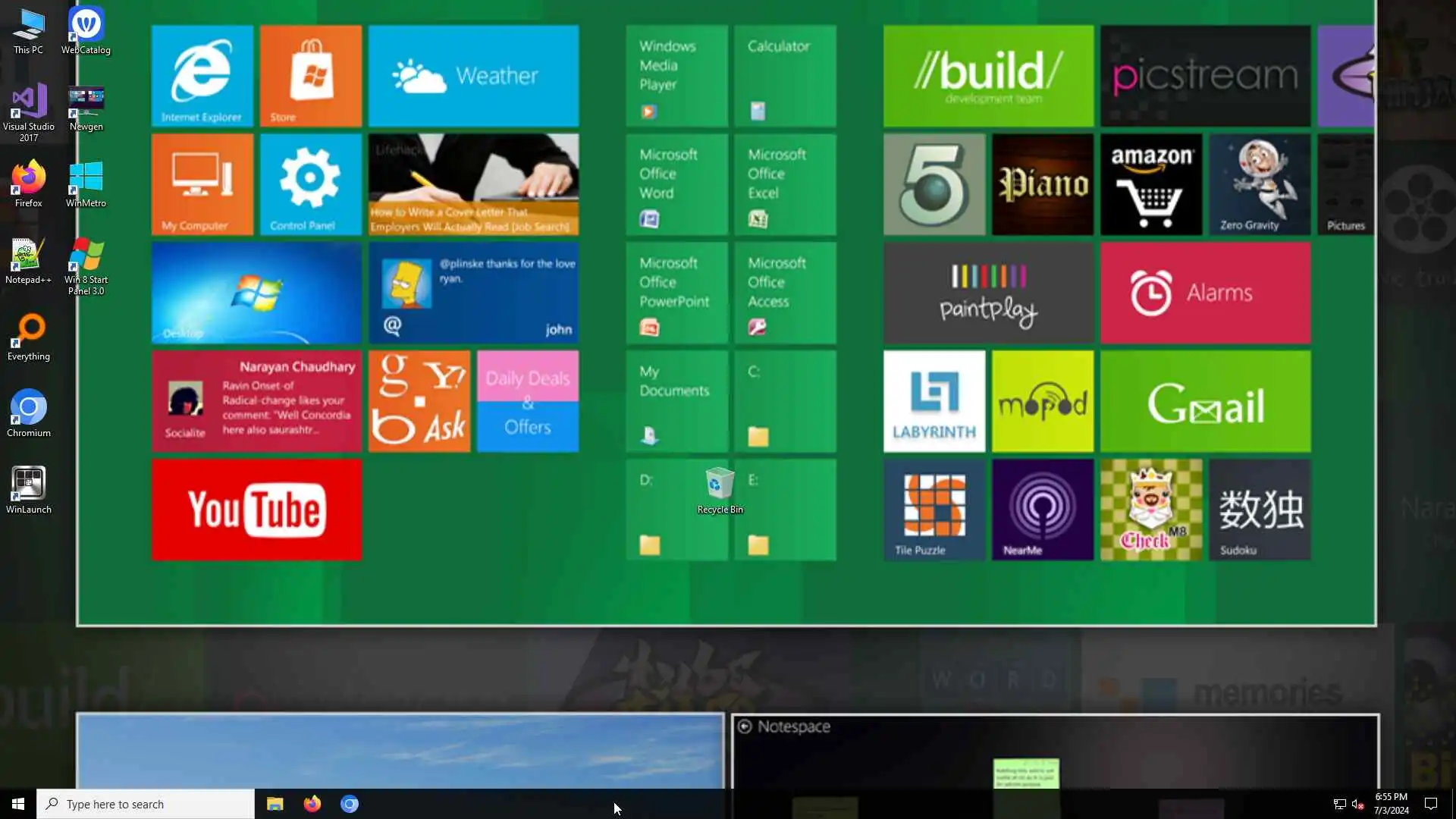
Task: Click the taskbar clock and date
Action: (1391, 804)
